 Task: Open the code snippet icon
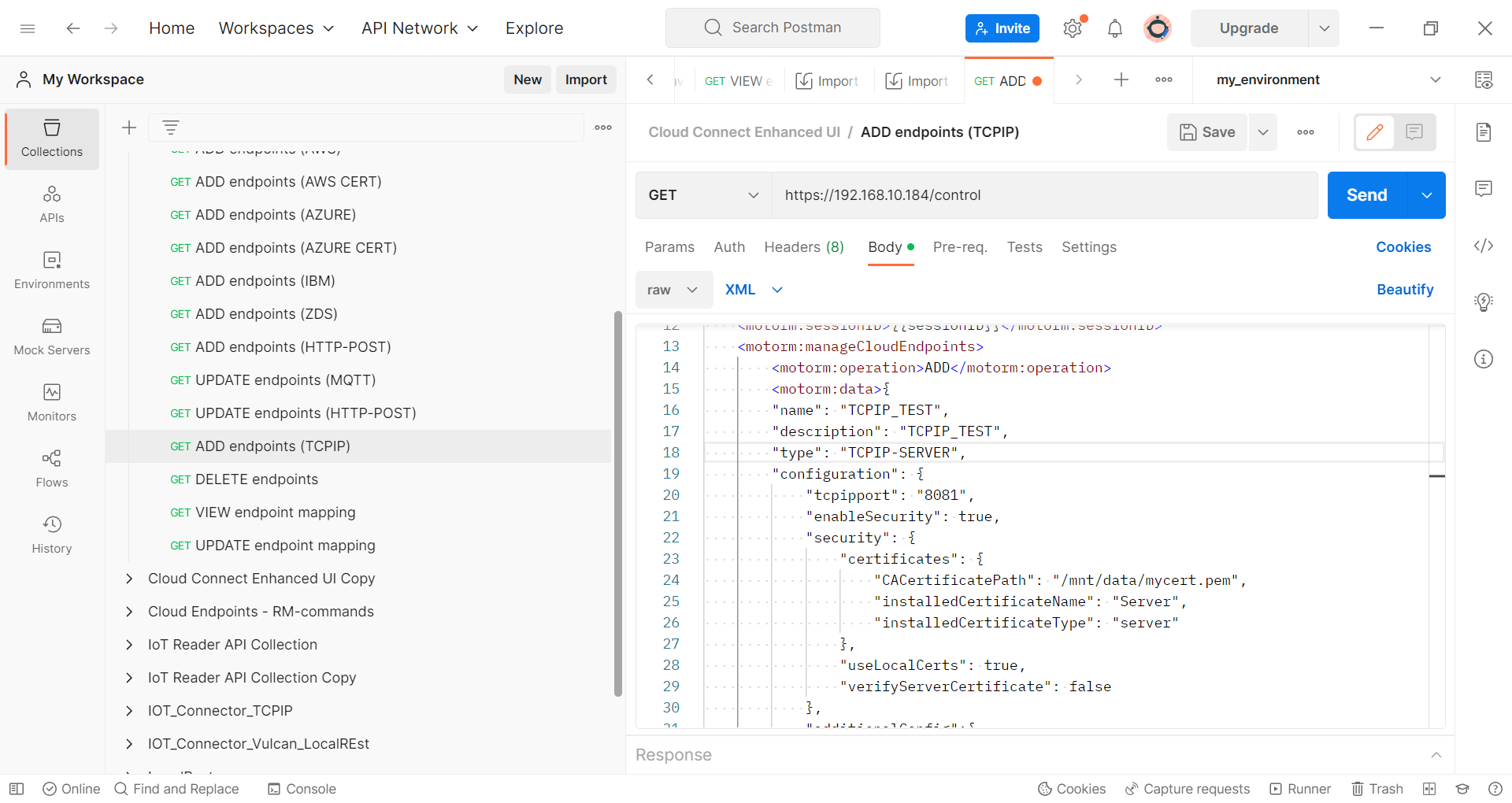tap(1484, 246)
